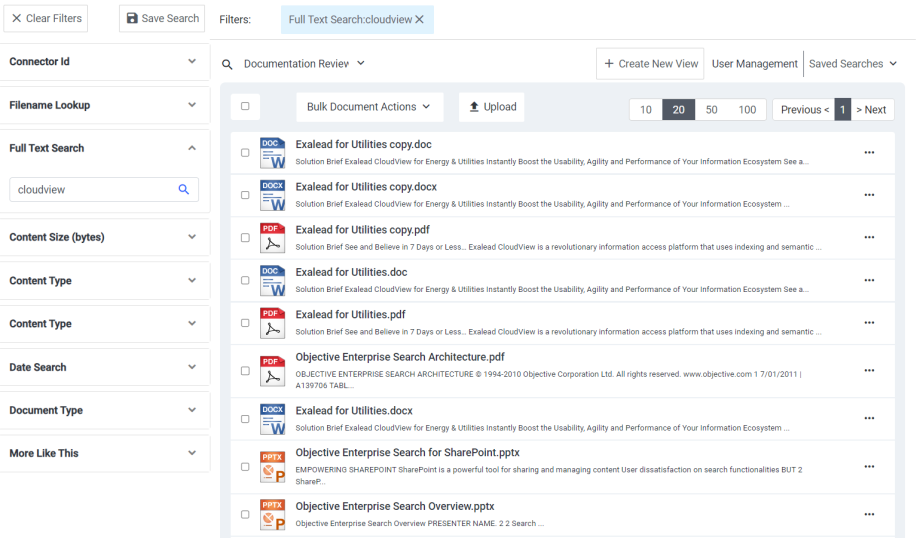The image size is (920, 538).
Task: Open the User Management menu item
Action: click(754, 64)
